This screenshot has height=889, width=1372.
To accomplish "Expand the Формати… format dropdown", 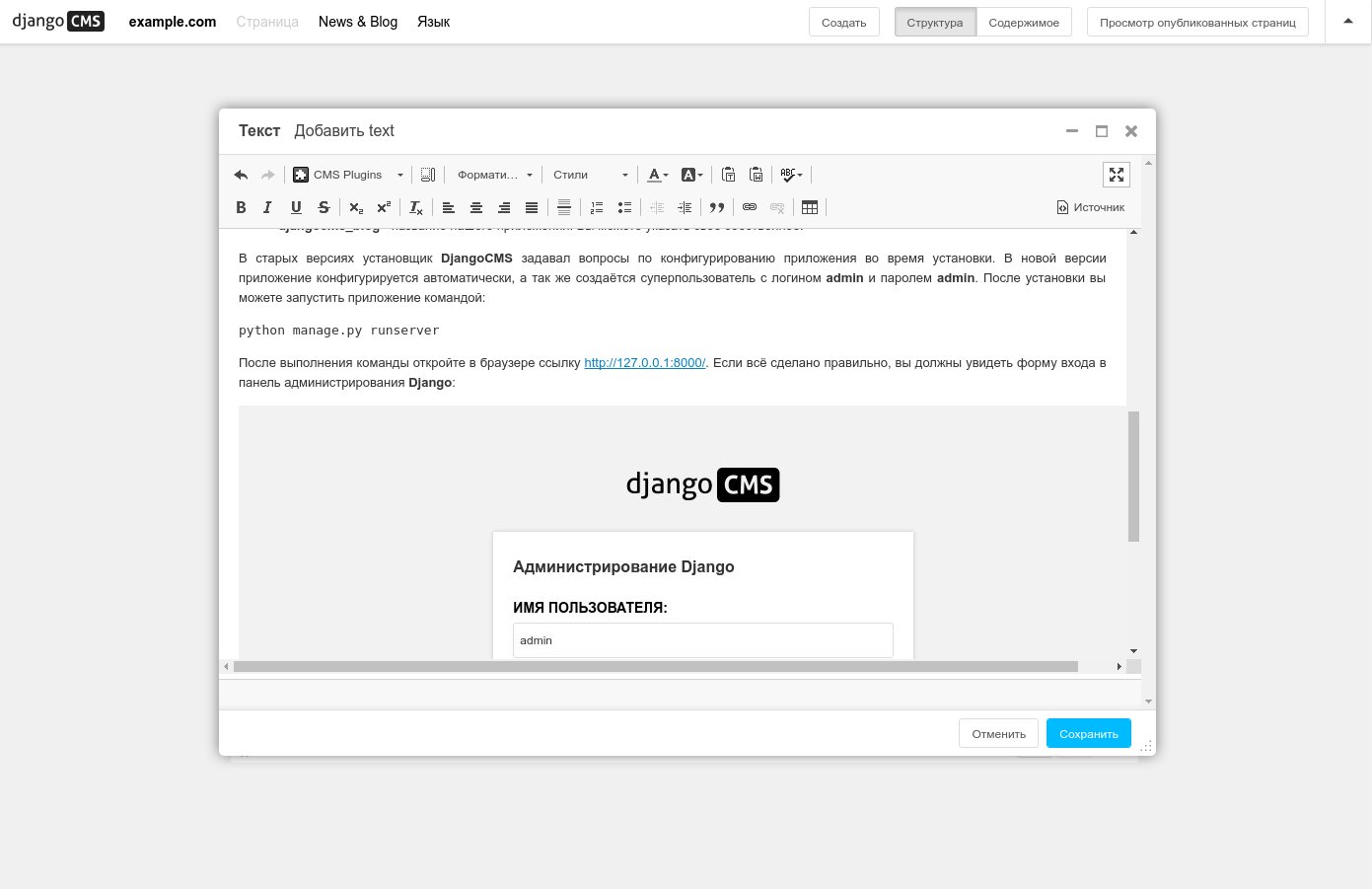I will [495, 175].
